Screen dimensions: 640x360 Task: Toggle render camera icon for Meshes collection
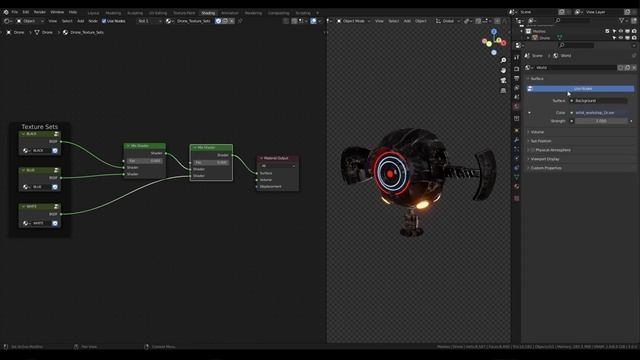click(x=634, y=31)
